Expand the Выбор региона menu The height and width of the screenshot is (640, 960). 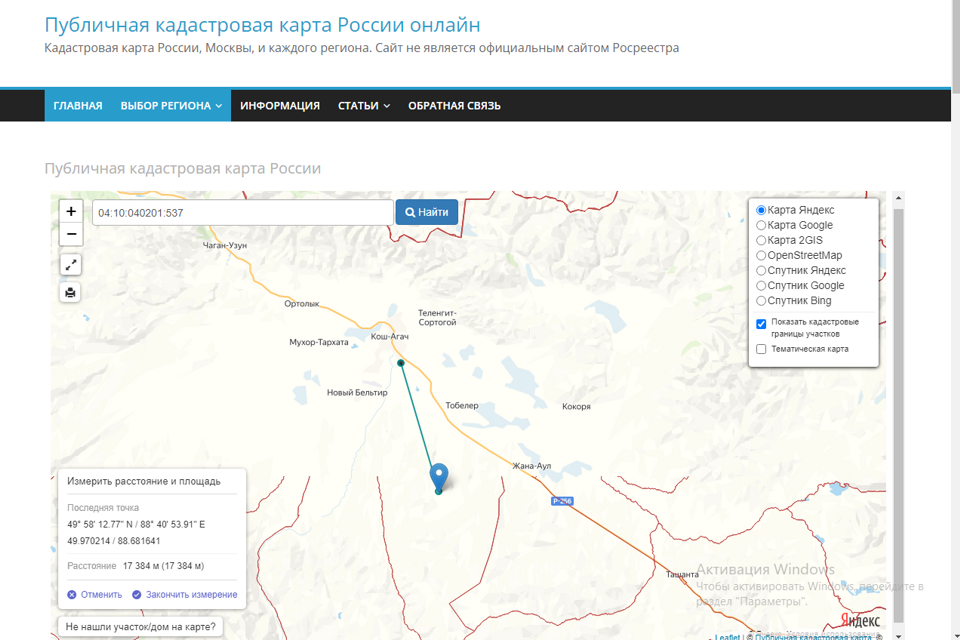pyautogui.click(x=171, y=106)
